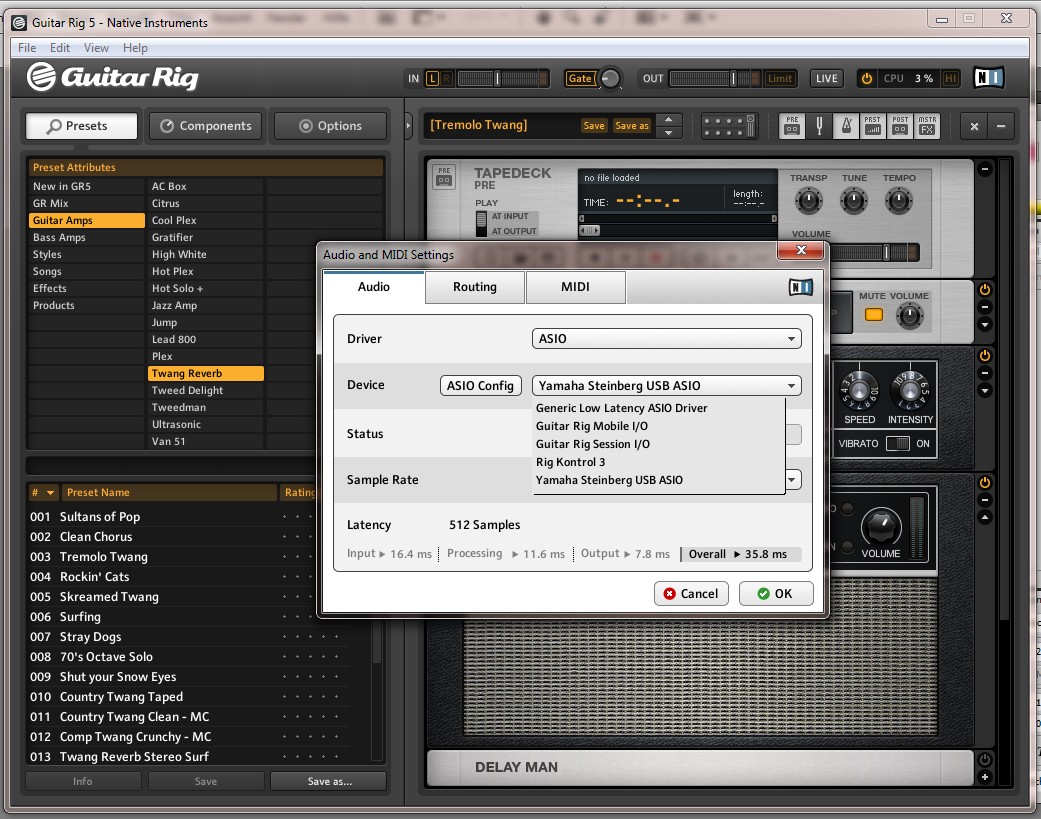This screenshot has height=819, width=1041.
Task: Close the Device combo box showing Yamaha Steinberg
Action: point(667,386)
